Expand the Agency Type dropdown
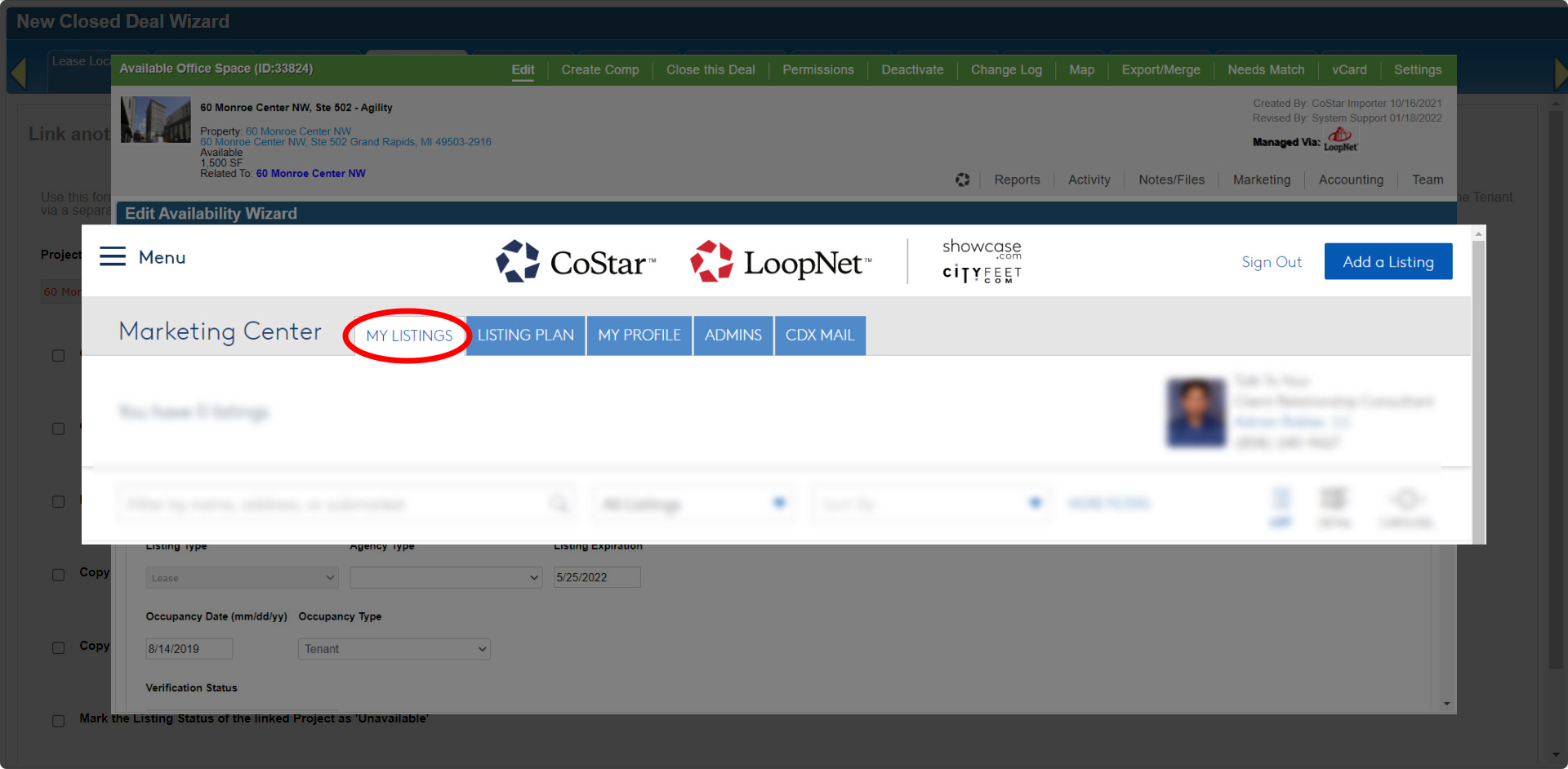1568x769 pixels. click(446, 578)
